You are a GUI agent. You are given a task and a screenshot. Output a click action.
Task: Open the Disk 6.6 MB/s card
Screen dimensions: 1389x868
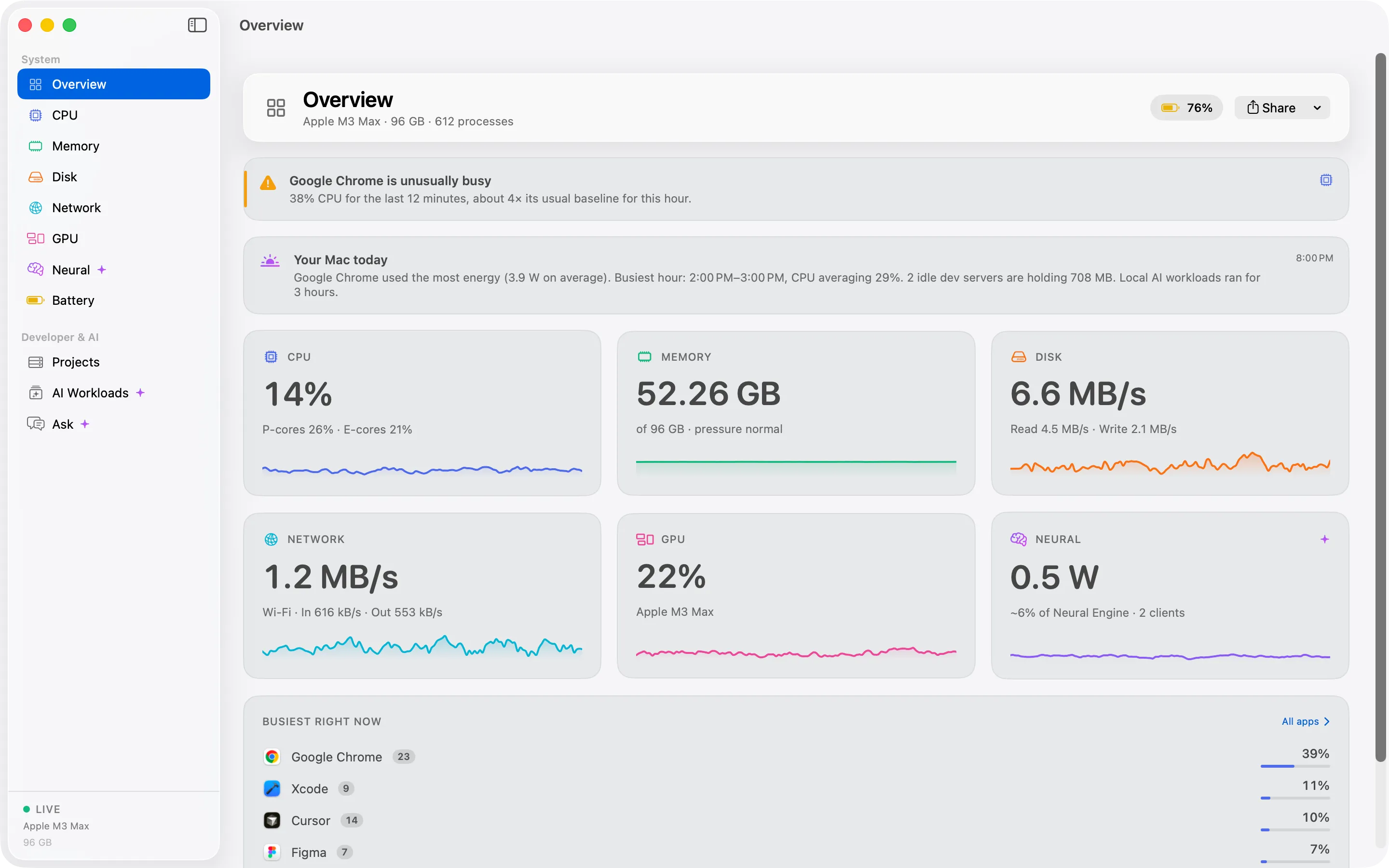tap(1170, 413)
